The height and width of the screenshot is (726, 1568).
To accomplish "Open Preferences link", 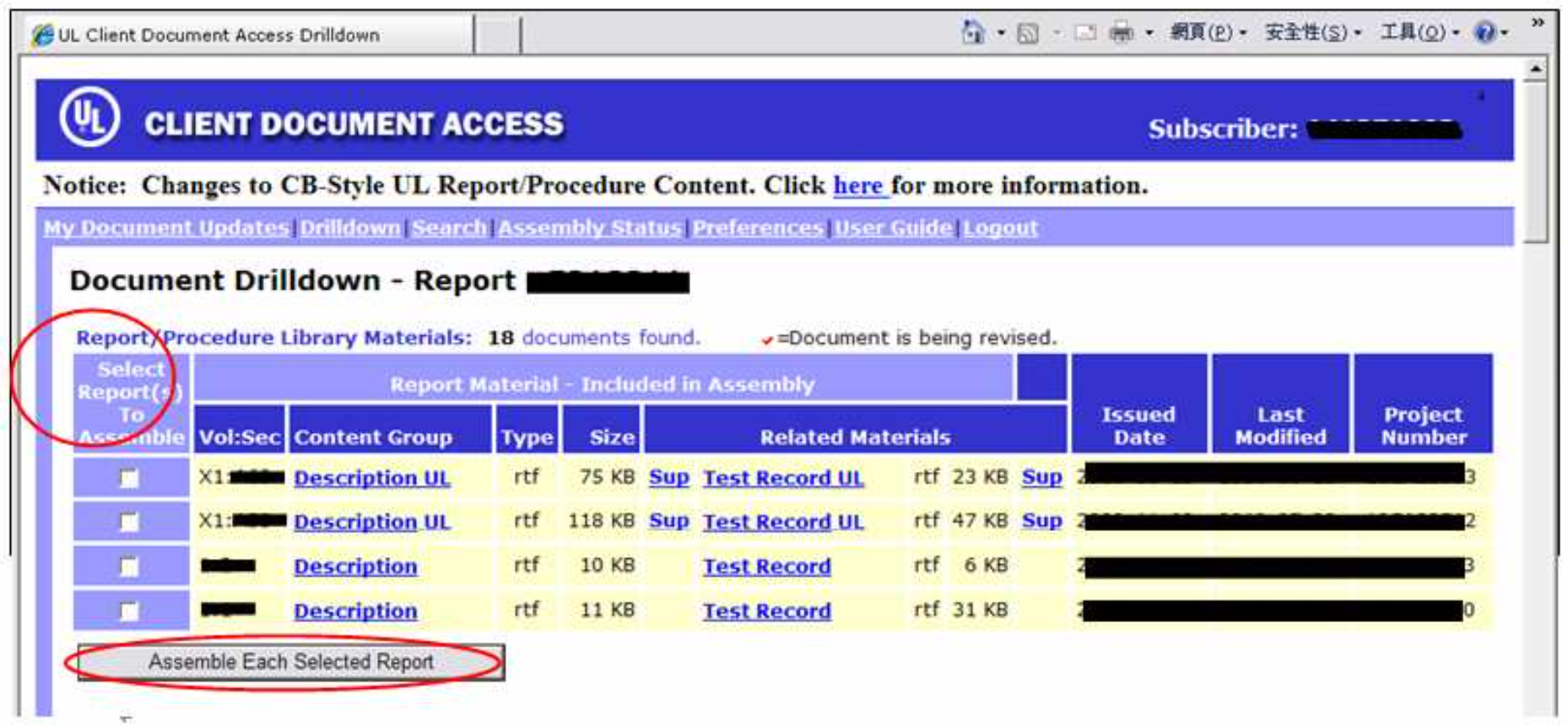I will pos(758,228).
